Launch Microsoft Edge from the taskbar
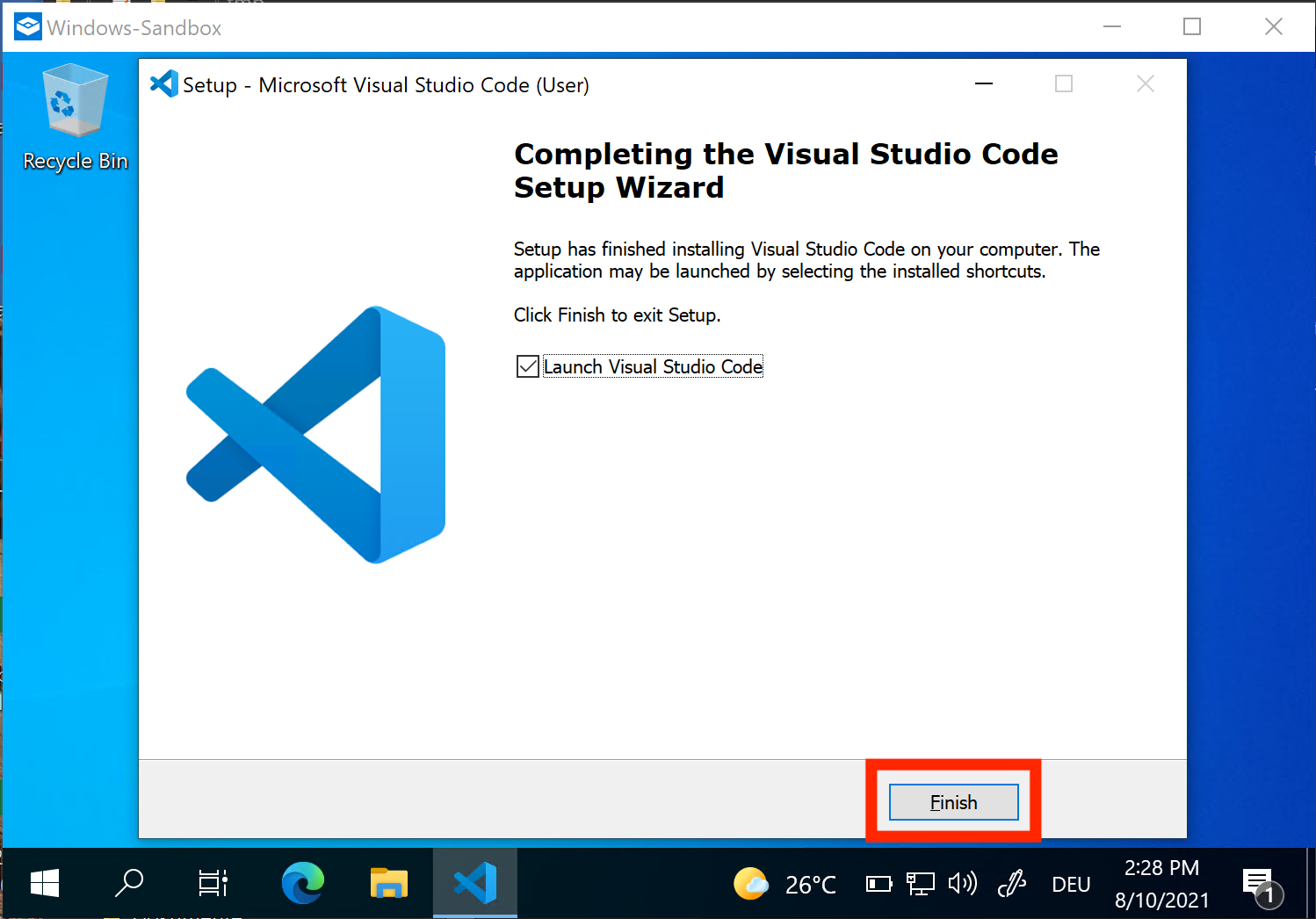Screen dimensions: 1316x919 (x=302, y=883)
